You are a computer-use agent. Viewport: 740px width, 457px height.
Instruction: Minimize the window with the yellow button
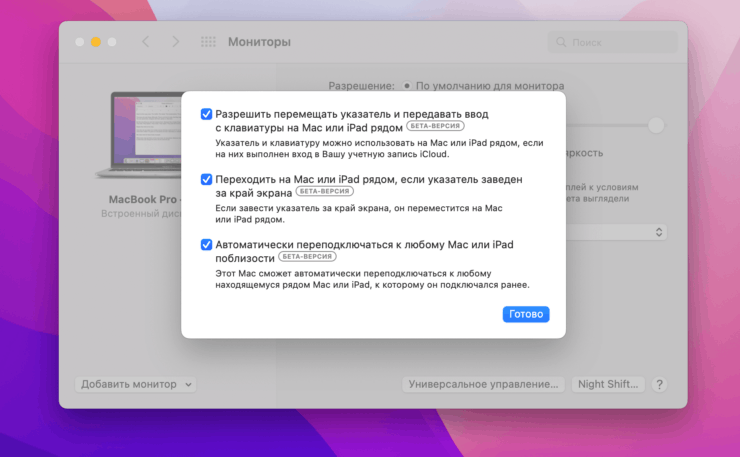[96, 42]
